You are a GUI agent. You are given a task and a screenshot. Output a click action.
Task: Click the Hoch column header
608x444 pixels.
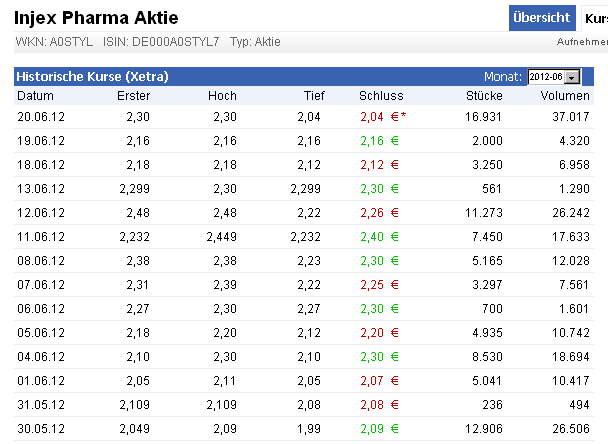(x=222, y=96)
